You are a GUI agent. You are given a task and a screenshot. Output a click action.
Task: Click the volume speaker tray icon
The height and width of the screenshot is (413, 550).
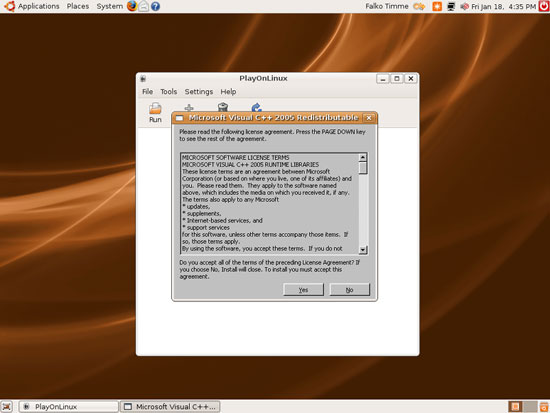(464, 6)
